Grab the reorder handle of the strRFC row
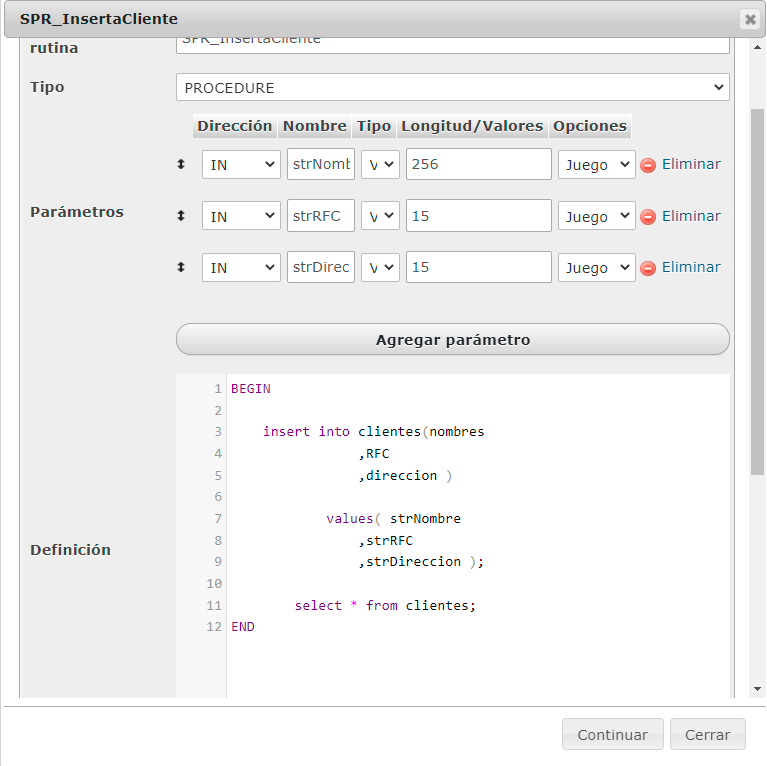Image resolution: width=767 pixels, height=766 pixels. point(181,216)
